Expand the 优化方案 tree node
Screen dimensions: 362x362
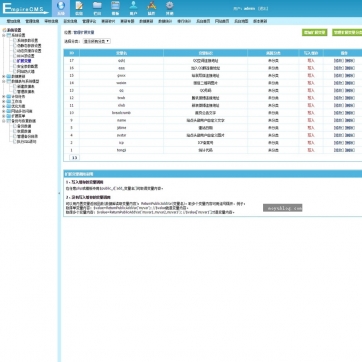[4, 106]
